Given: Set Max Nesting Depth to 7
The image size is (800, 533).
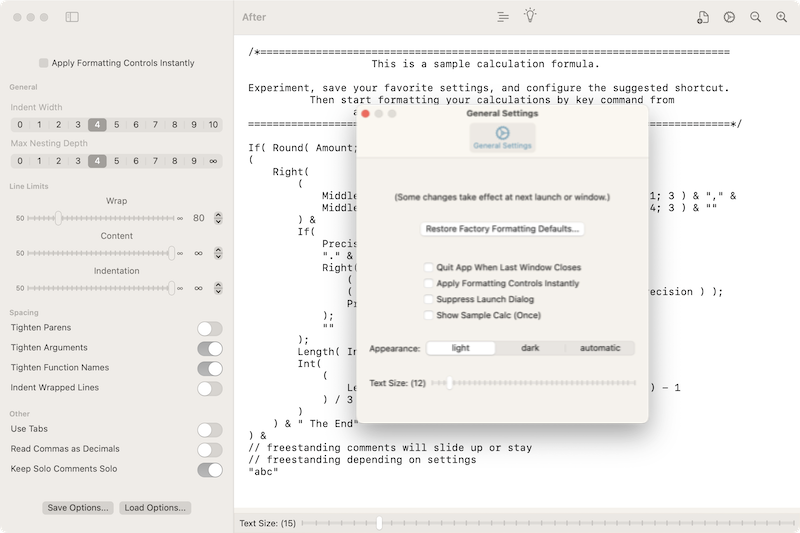Looking at the screenshot, I should [155, 161].
